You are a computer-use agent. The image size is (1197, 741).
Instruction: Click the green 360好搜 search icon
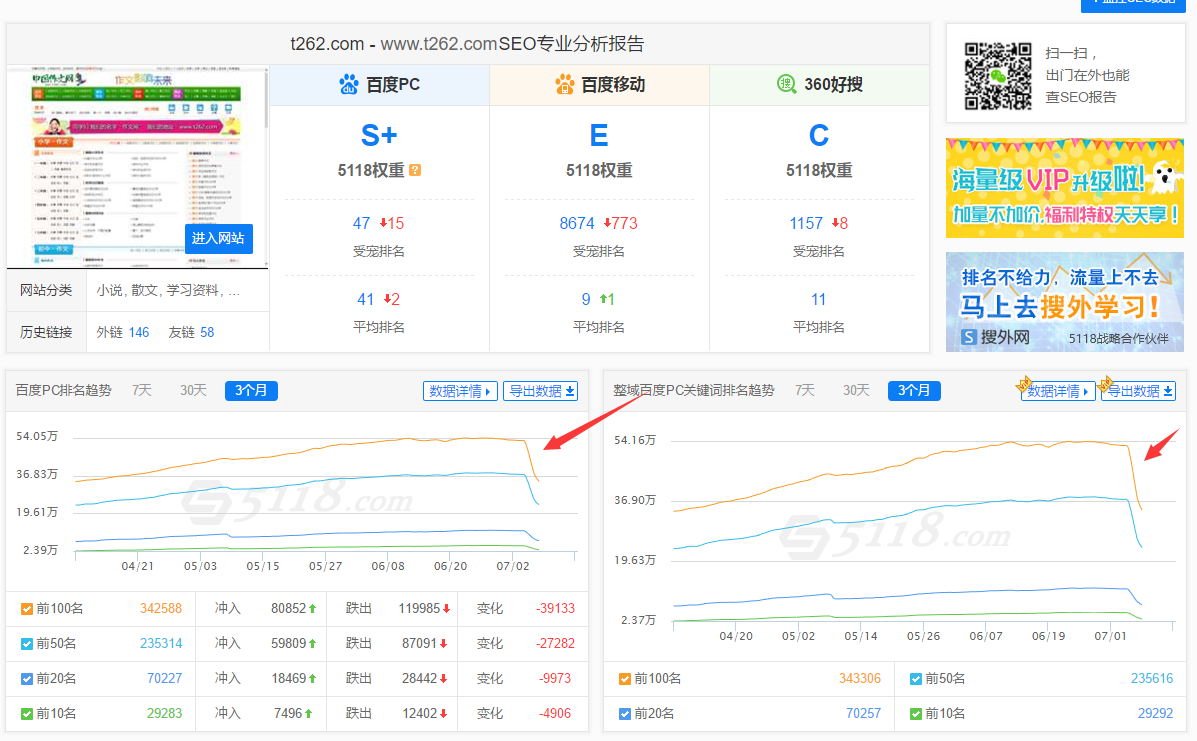tap(786, 84)
